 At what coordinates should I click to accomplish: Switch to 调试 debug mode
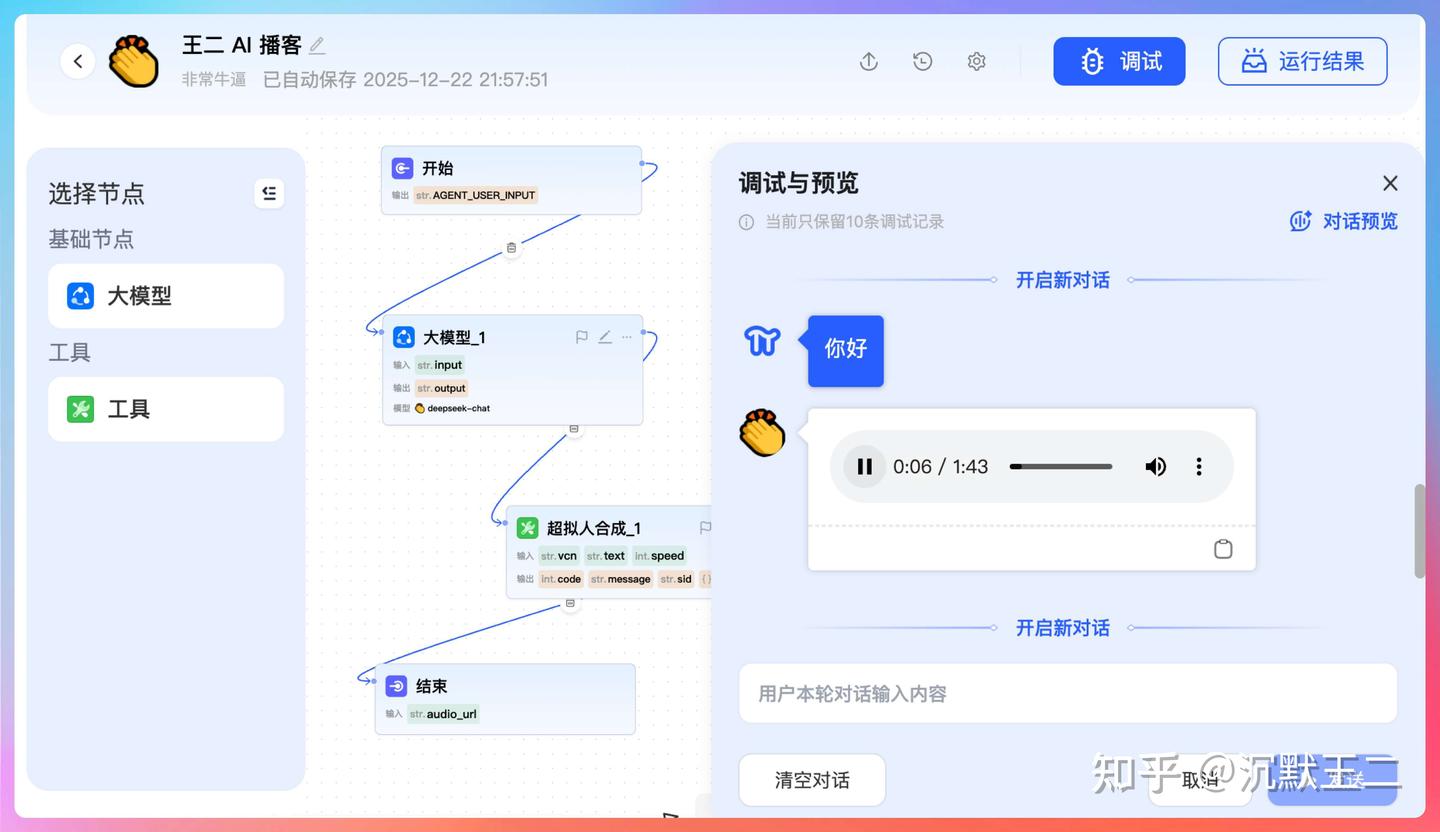click(x=1119, y=61)
